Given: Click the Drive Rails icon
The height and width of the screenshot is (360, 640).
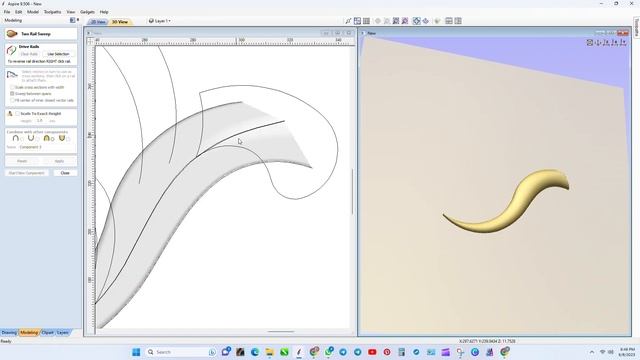Looking at the screenshot, I should tap(11, 50).
